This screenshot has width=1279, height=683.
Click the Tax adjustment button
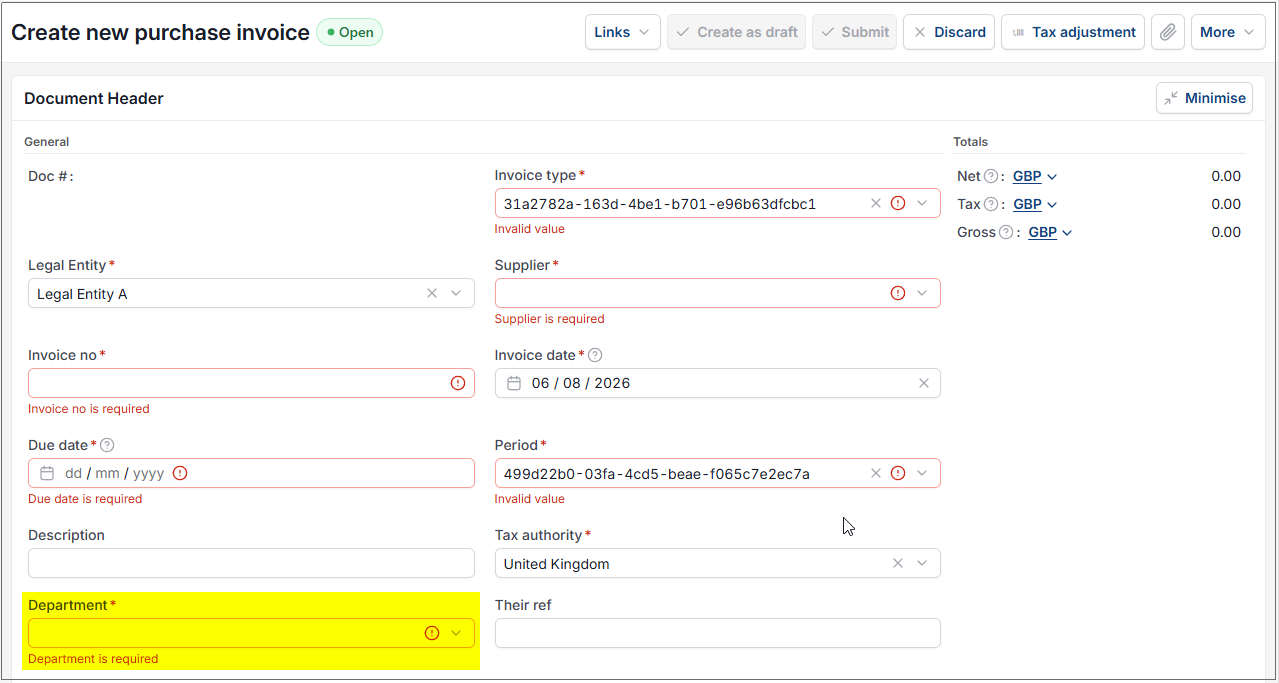(x=1073, y=32)
